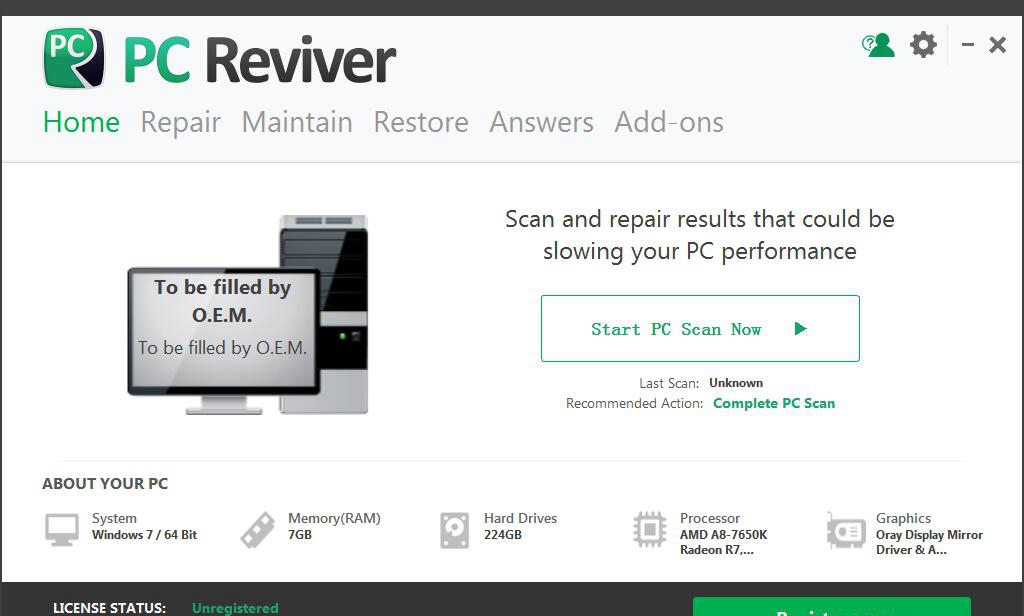
Task: Select 'Oray Display Mirror Driver & A...' text
Action: tap(929, 542)
